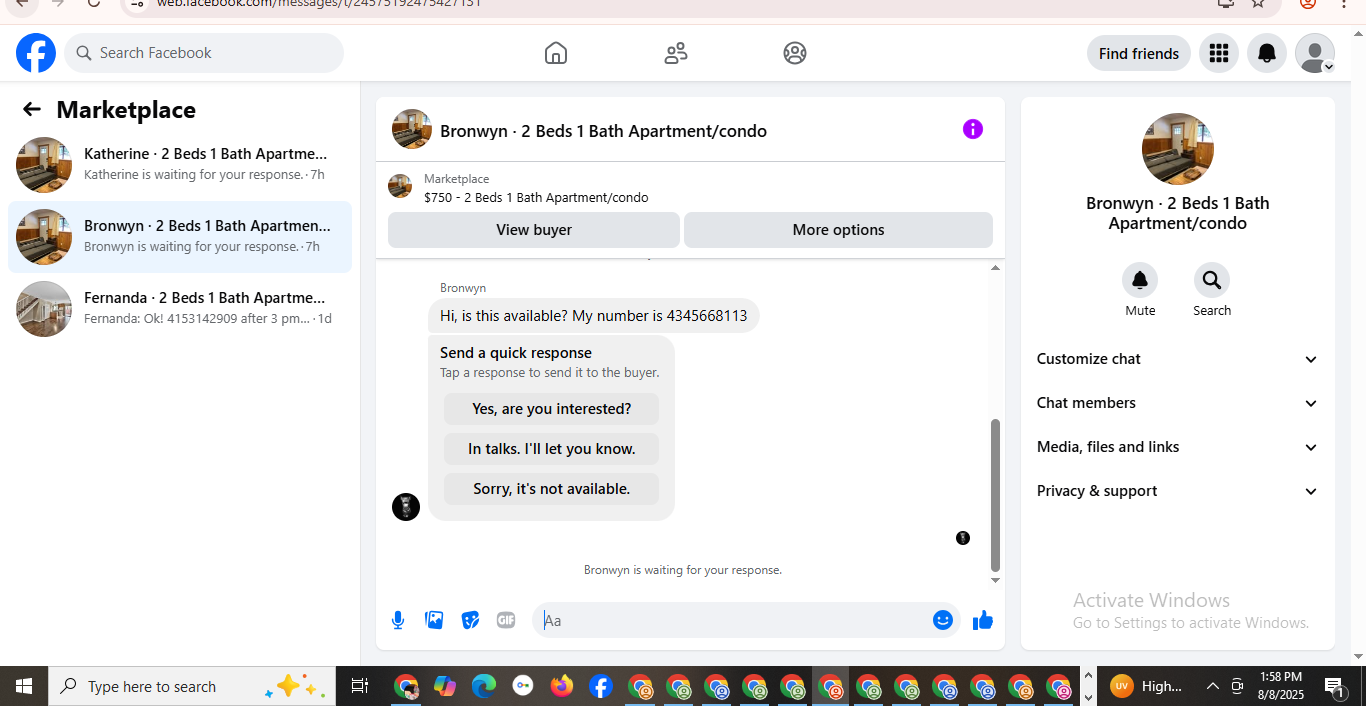Image resolution: width=1366 pixels, height=706 pixels.
Task: Send 'In talks. I'll let you know.' response
Action: (551, 449)
